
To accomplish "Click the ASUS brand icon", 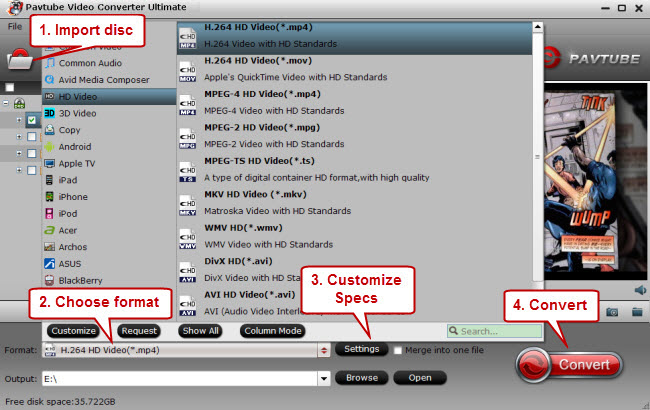I will pos(49,264).
